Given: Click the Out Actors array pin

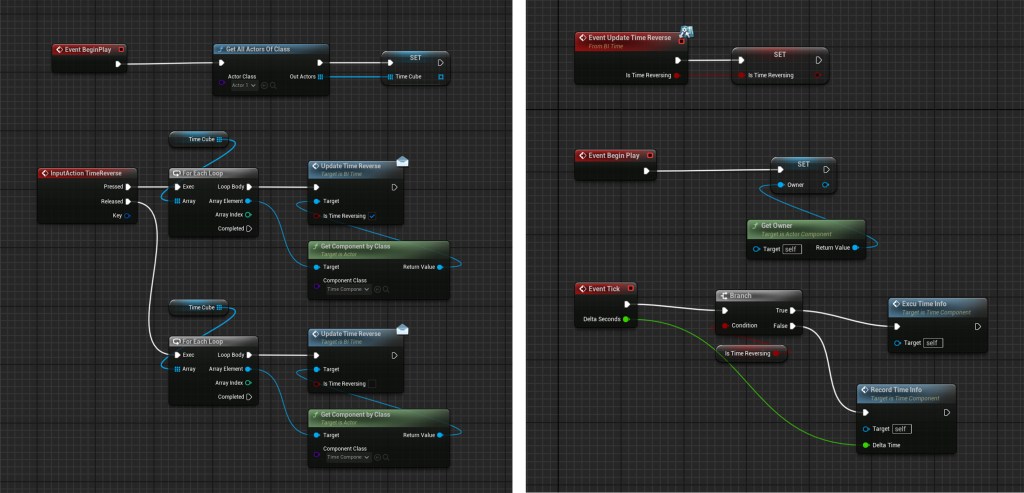Looking at the screenshot, I should coord(320,77).
